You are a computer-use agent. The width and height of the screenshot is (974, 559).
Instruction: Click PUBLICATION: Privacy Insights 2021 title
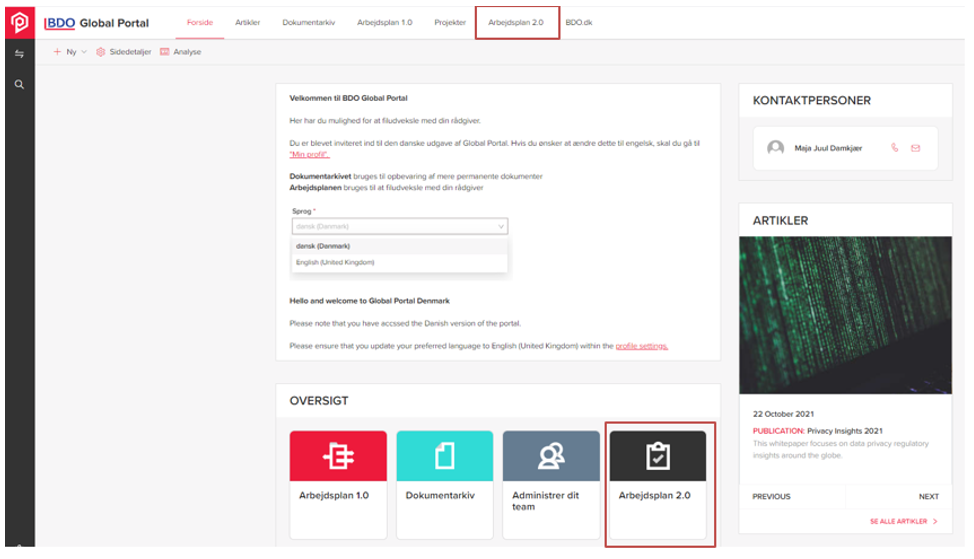click(x=817, y=430)
